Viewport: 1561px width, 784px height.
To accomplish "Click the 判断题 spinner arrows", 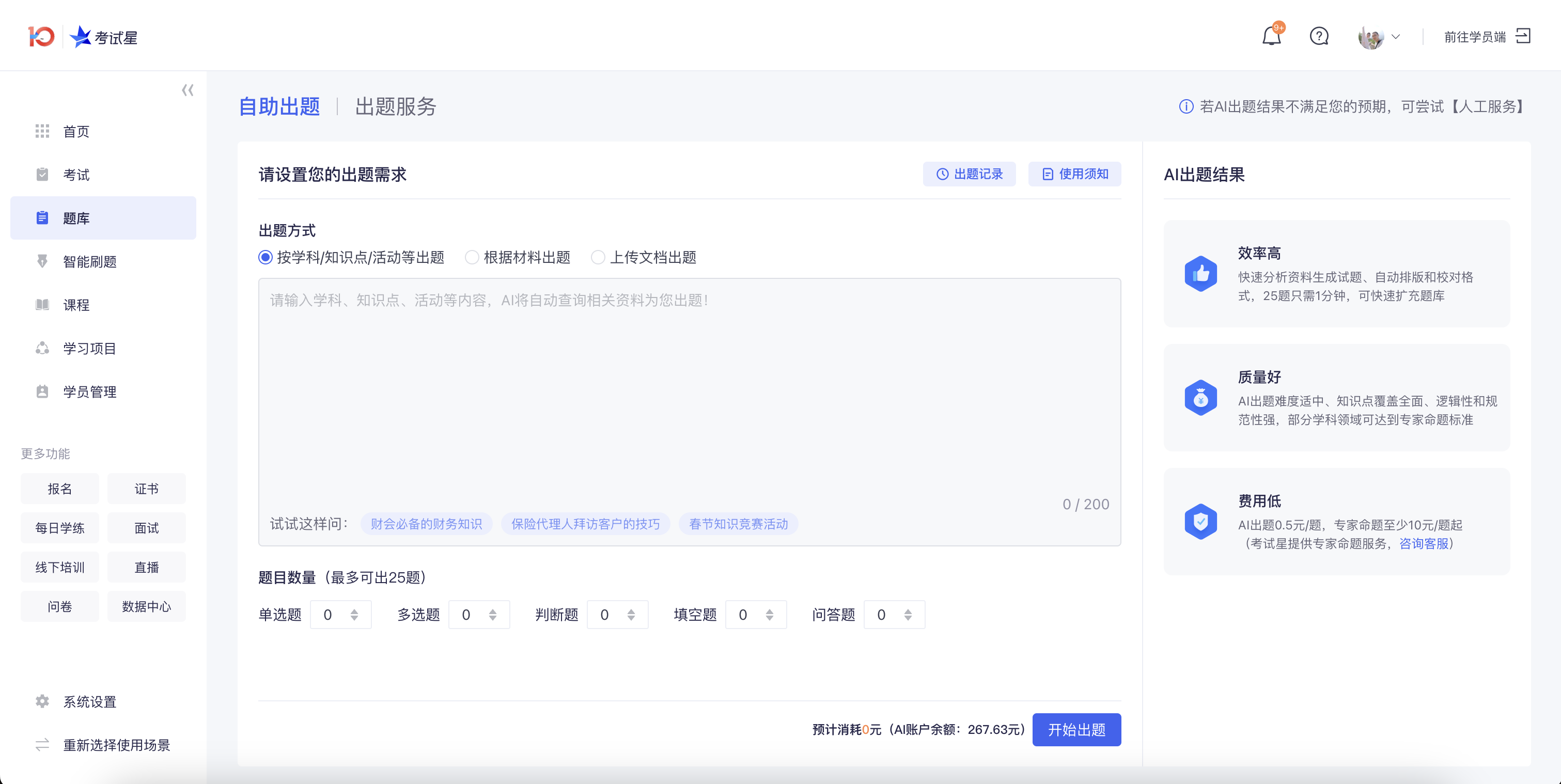I will click(x=631, y=615).
